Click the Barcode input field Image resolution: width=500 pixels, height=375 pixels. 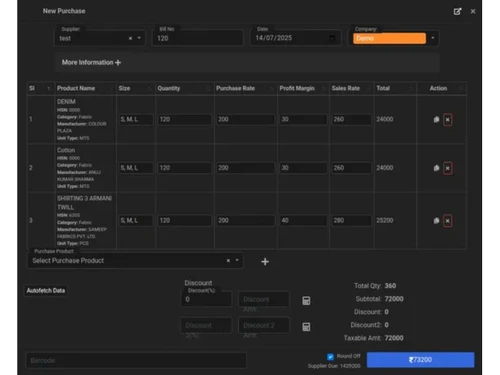136,360
